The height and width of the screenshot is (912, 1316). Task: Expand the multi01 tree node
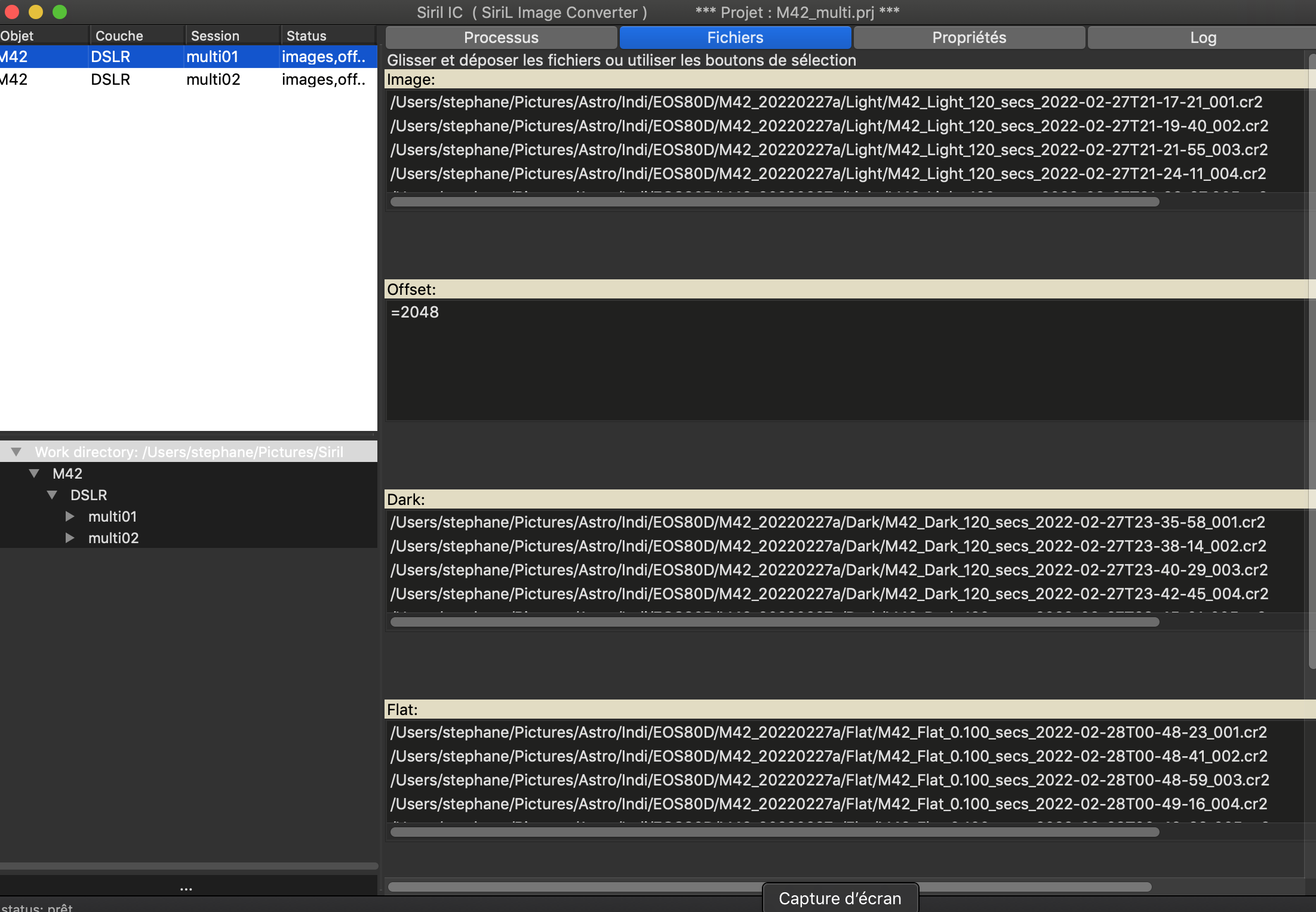coord(70,516)
